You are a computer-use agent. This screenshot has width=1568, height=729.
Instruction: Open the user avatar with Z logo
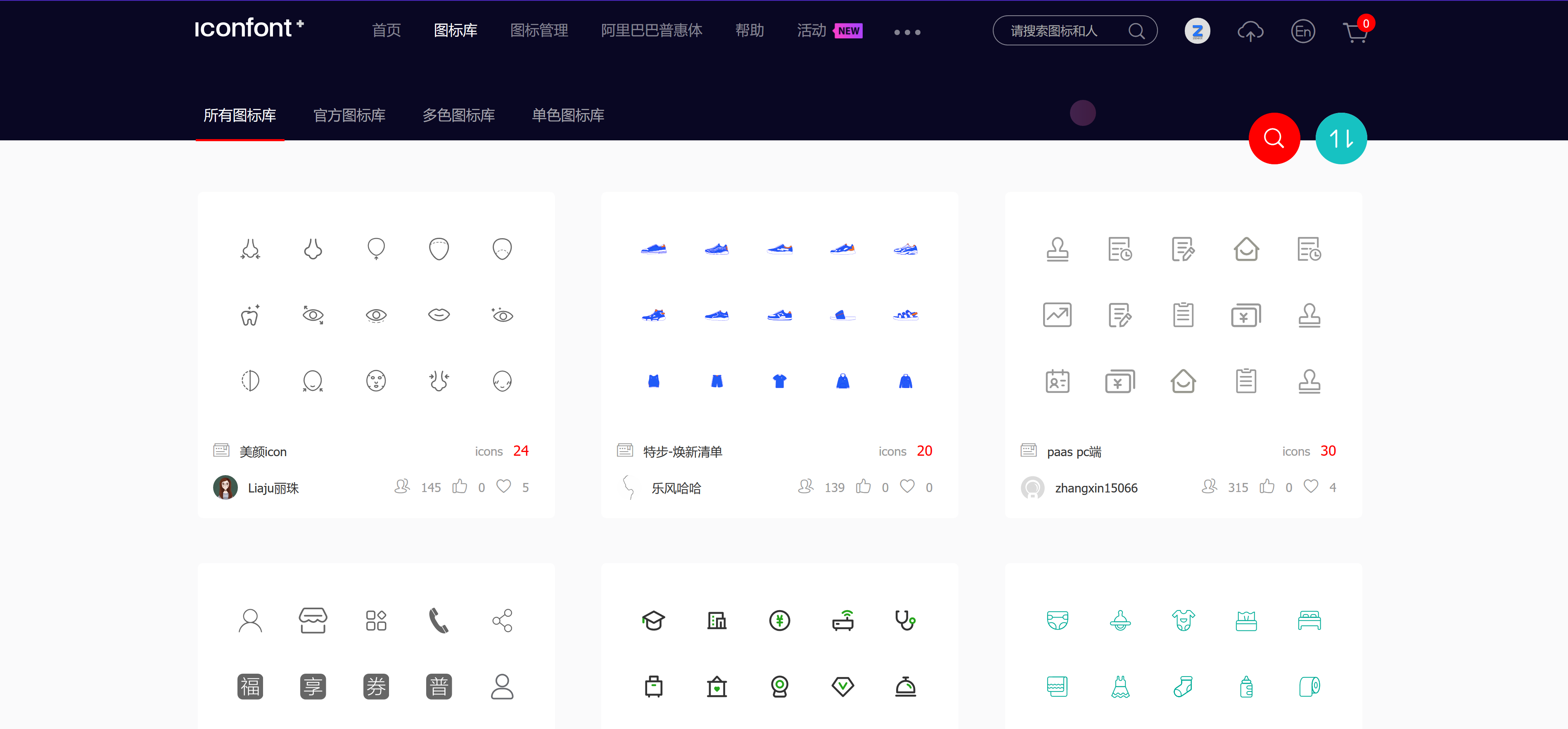click(1197, 31)
